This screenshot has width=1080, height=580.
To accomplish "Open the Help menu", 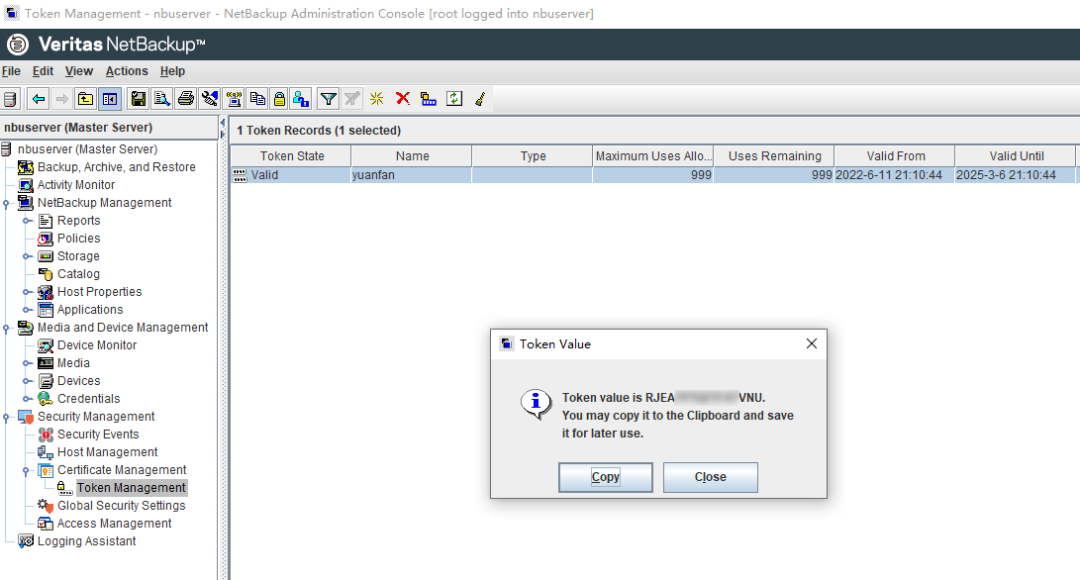I will click(172, 71).
